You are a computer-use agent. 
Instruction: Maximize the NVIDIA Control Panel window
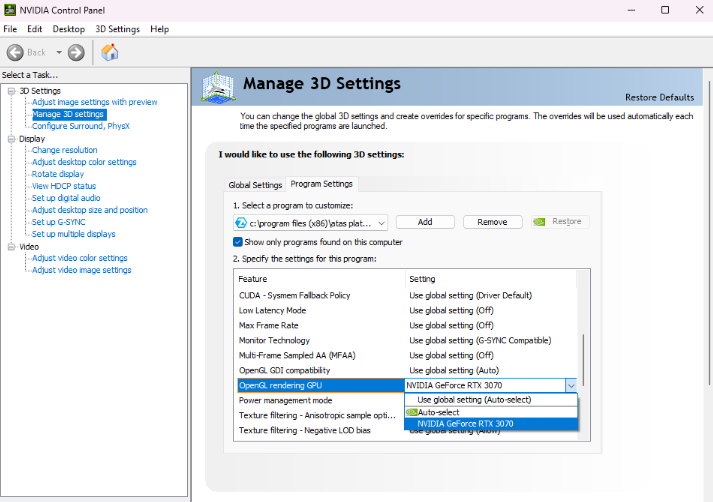click(665, 10)
